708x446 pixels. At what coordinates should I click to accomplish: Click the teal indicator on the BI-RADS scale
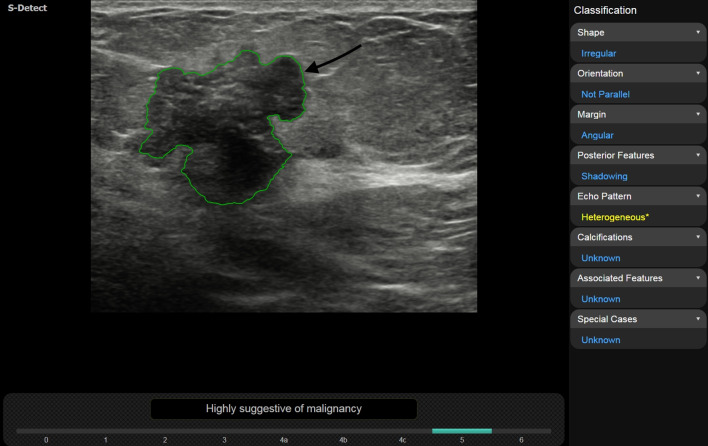(x=461, y=431)
